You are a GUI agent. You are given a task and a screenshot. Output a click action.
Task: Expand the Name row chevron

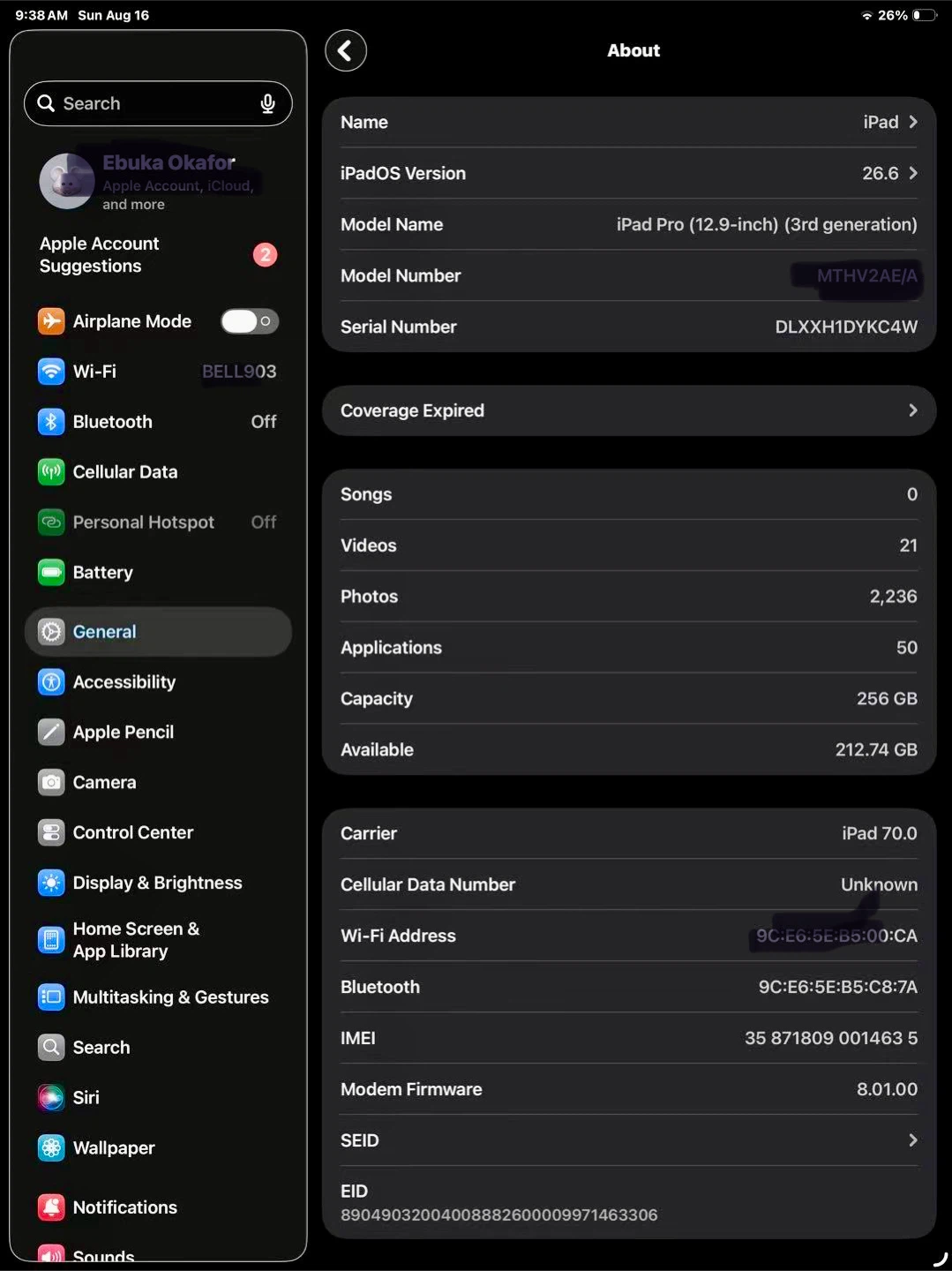[x=913, y=122]
